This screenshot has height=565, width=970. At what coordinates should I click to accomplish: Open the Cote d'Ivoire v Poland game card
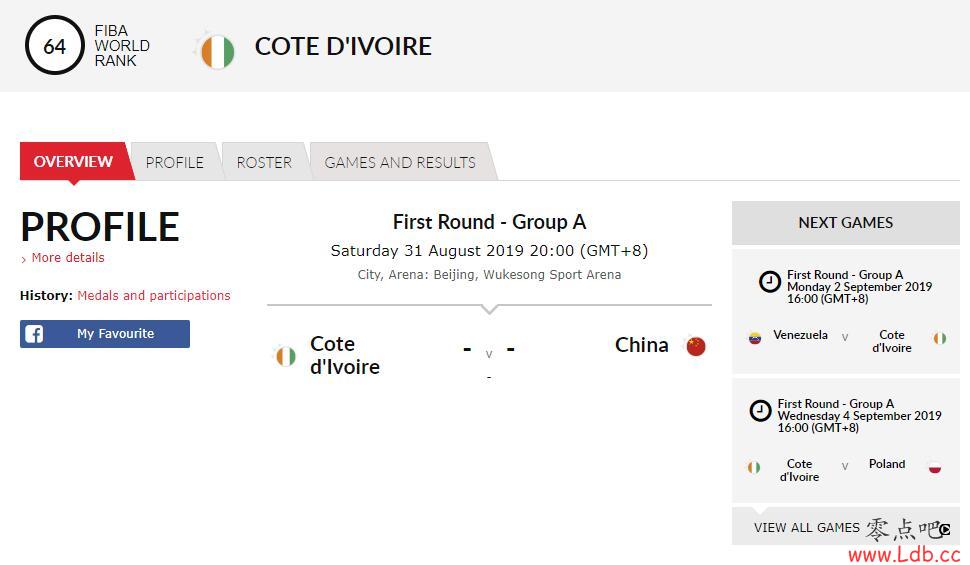[x=846, y=440]
